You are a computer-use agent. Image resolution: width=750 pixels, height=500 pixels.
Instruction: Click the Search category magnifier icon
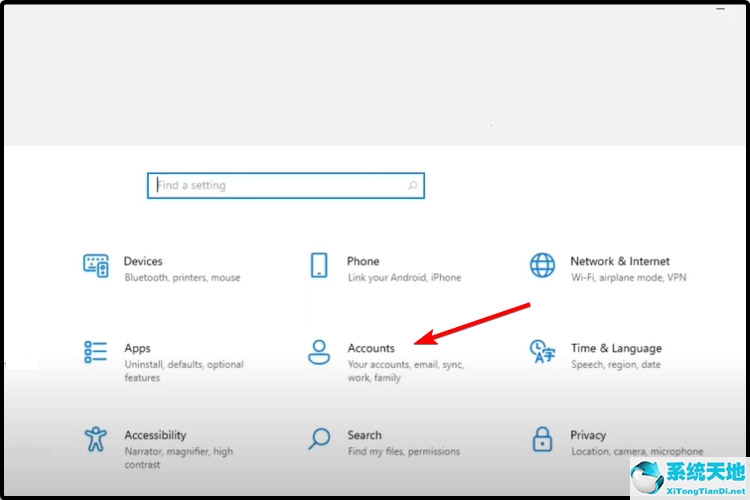(x=319, y=439)
